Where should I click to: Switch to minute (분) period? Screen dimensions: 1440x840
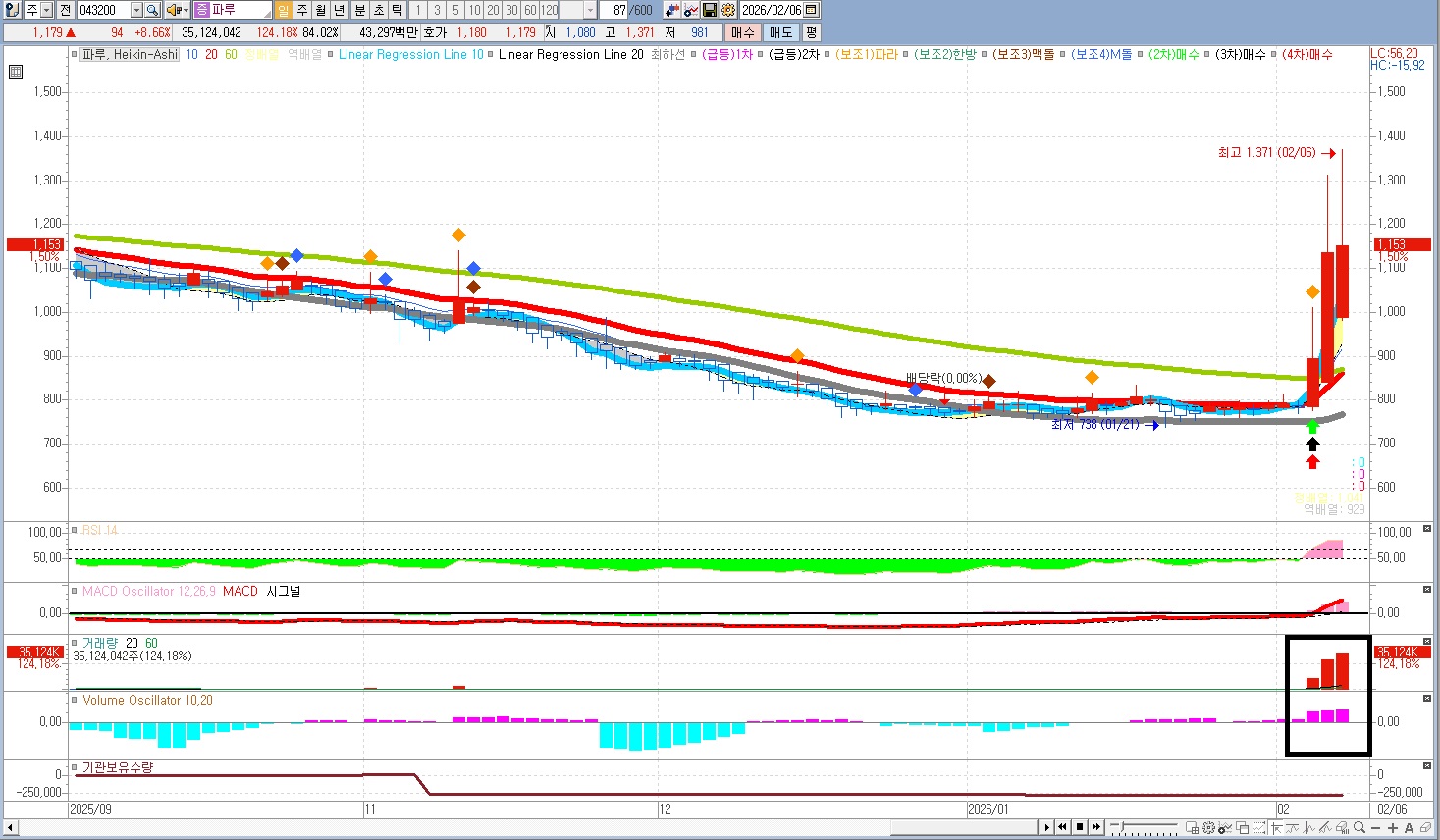pos(360,10)
